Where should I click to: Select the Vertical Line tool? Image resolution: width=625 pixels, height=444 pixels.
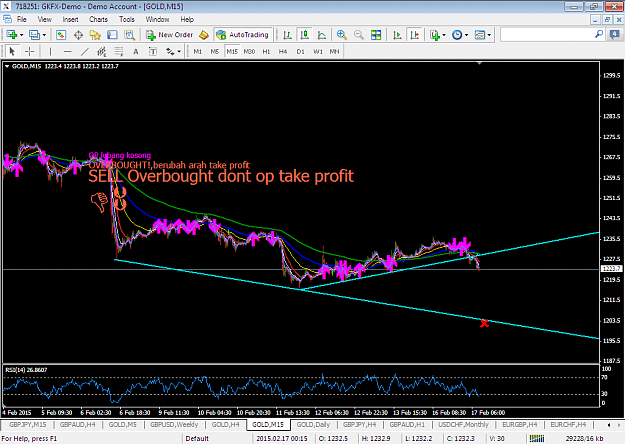pyautogui.click(x=50, y=51)
